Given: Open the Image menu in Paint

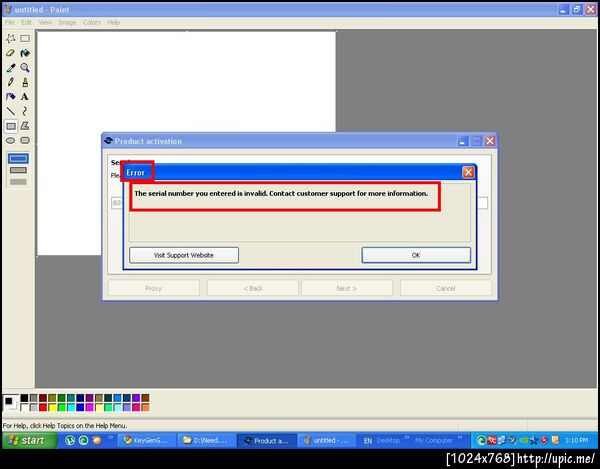Looking at the screenshot, I should coord(67,23).
